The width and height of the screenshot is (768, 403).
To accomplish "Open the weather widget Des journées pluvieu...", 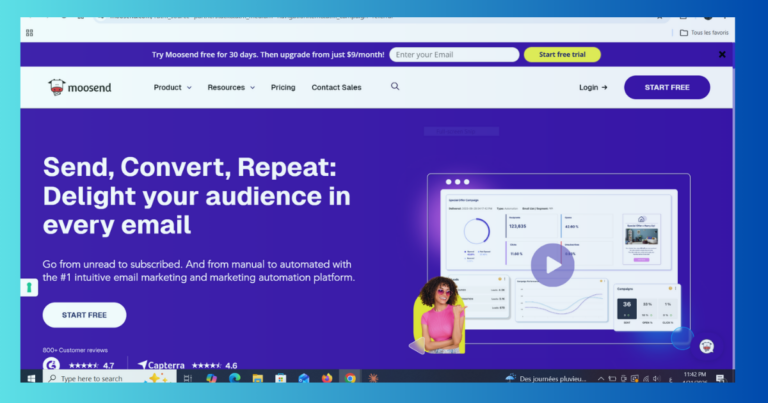I will click(x=546, y=379).
